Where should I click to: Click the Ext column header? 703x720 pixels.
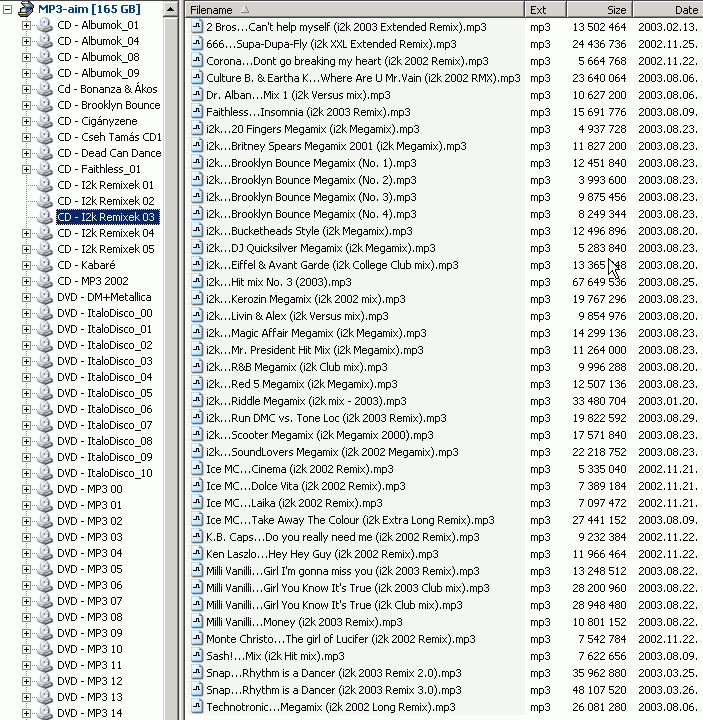[x=538, y=9]
